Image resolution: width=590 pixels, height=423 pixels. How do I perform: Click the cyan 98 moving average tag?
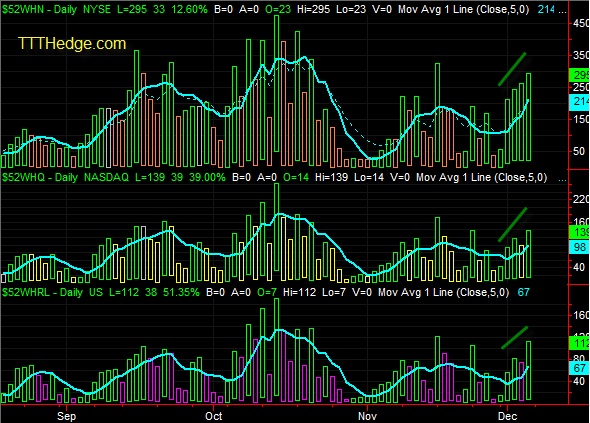[x=579, y=247]
